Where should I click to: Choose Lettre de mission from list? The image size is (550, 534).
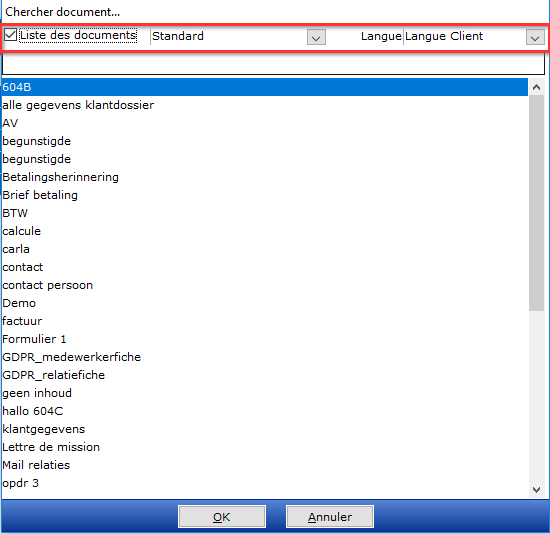tap(264, 447)
